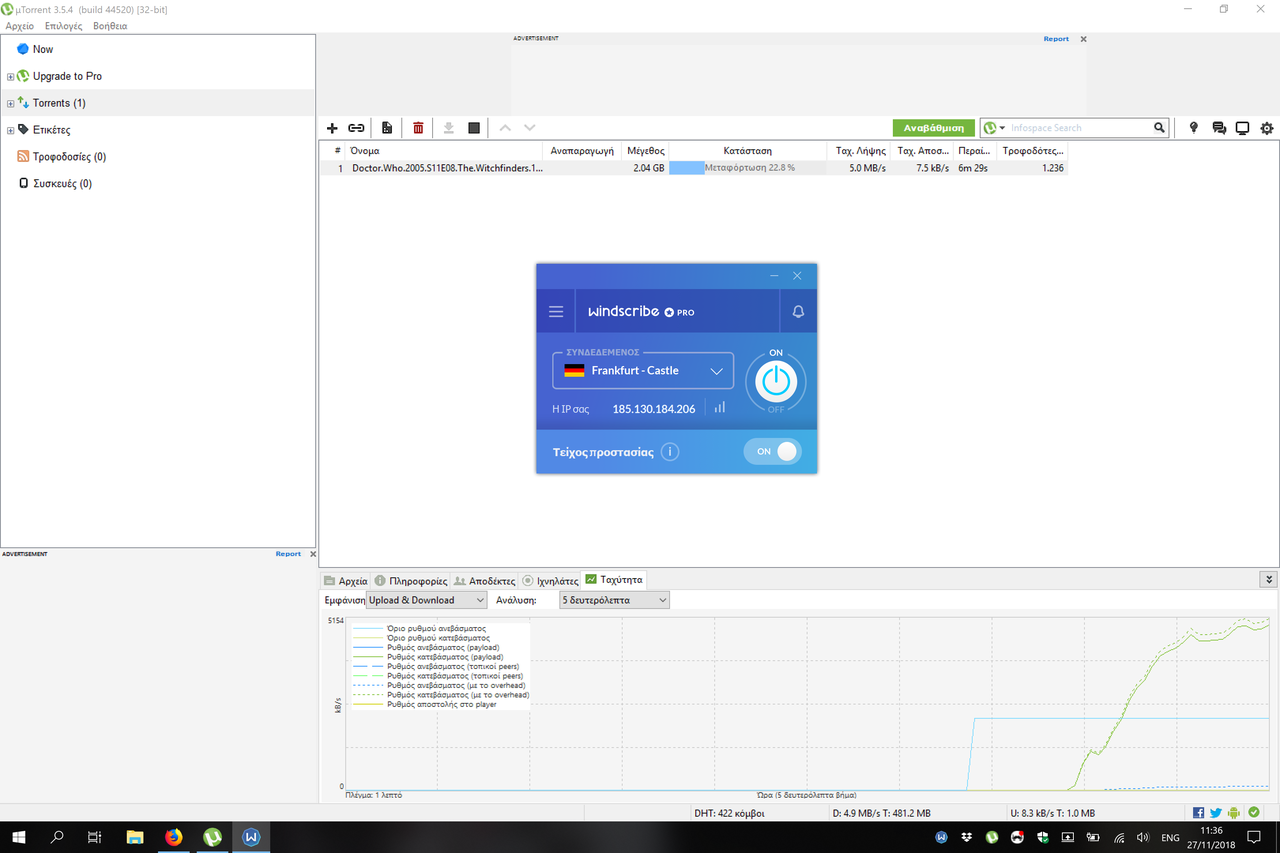Open the 5 δευτερόλεπτα resolution dropdown
The width and height of the screenshot is (1280, 853).
click(614, 600)
